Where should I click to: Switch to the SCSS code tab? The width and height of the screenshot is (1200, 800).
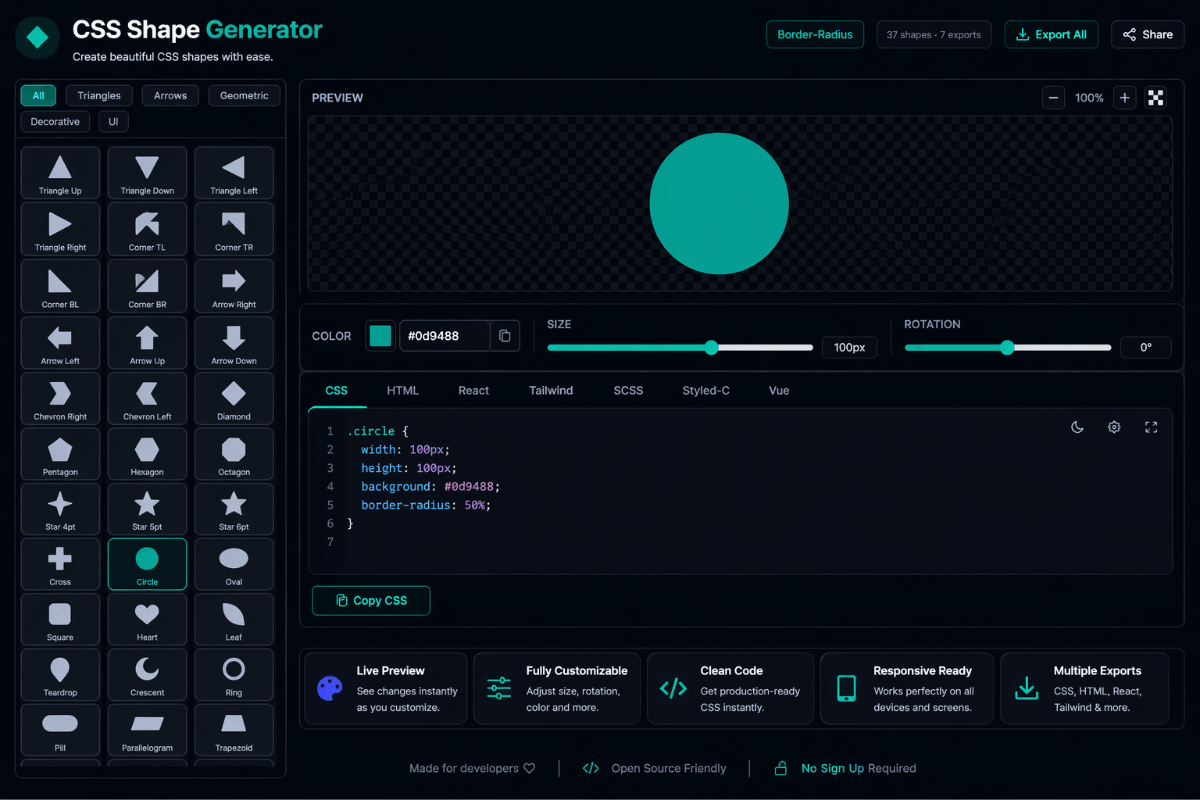click(628, 390)
